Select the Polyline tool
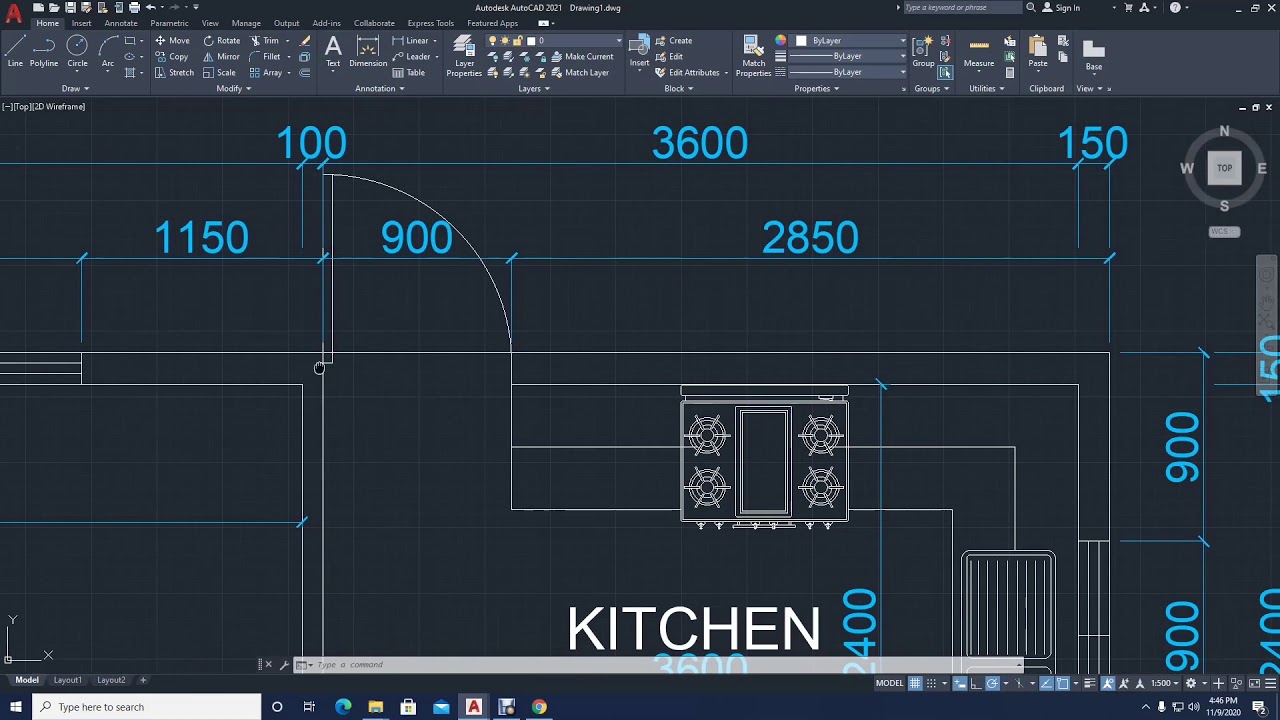This screenshot has height=720, width=1280. 44,50
